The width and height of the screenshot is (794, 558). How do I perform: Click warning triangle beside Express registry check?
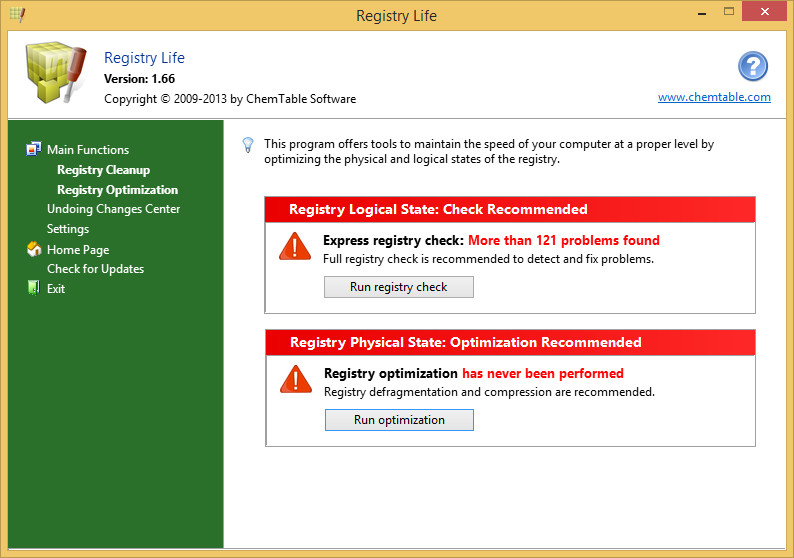point(295,246)
